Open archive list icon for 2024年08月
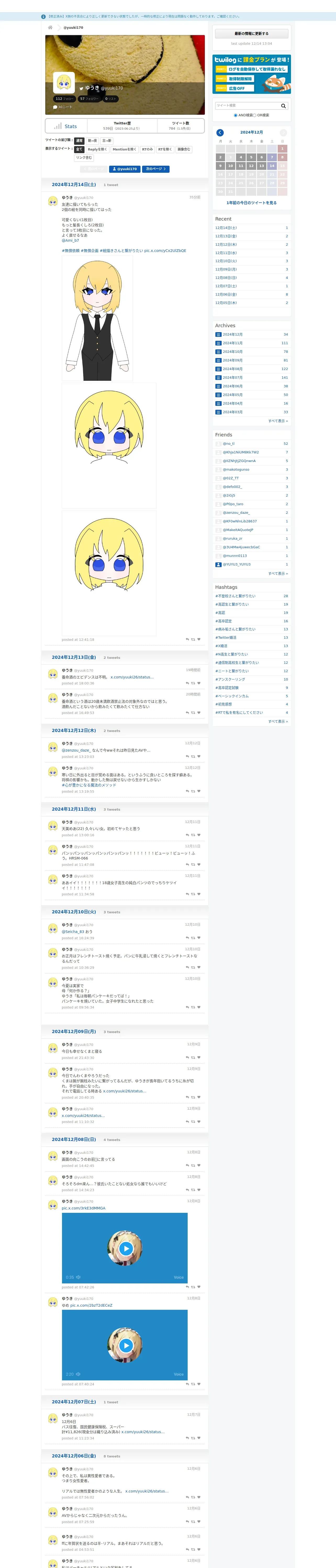336x1568 pixels. coord(218,369)
